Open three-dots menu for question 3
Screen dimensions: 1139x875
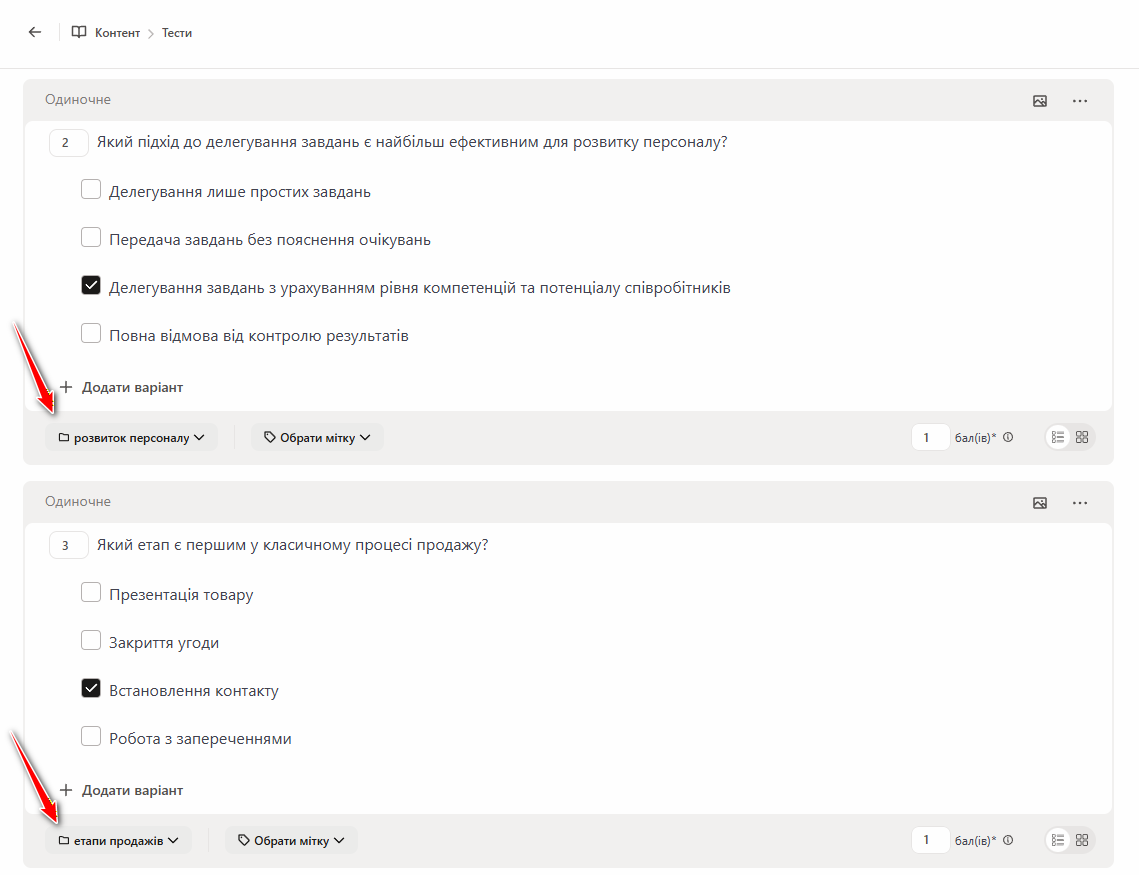[1080, 503]
